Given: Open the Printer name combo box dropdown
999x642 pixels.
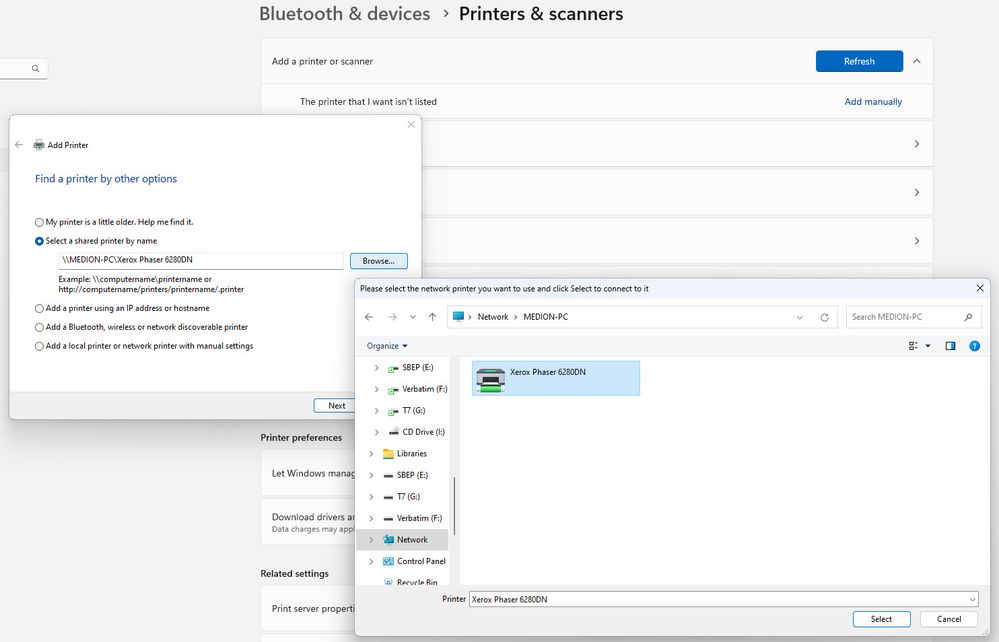Looking at the screenshot, I should tap(972, 599).
